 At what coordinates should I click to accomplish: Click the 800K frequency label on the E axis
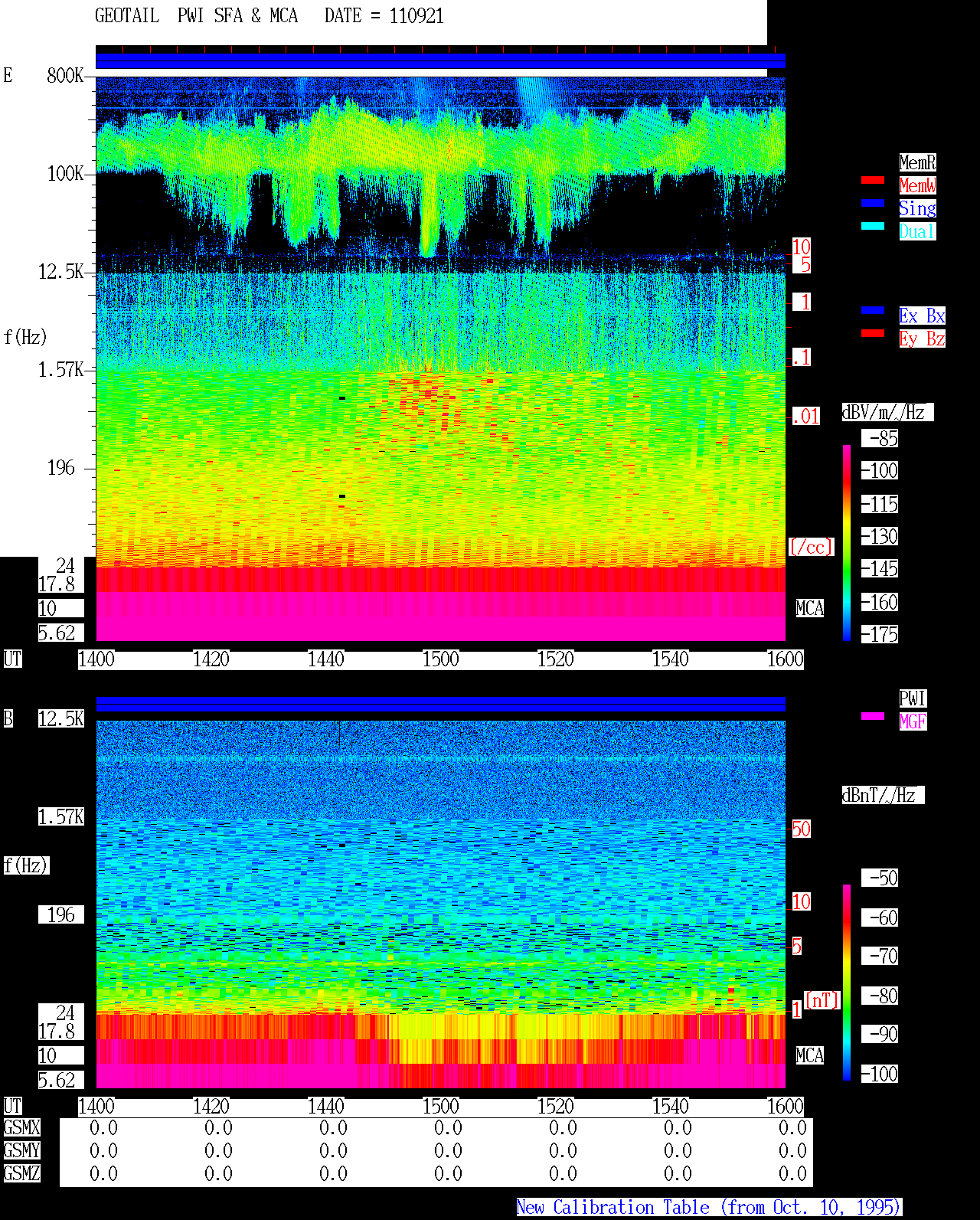pos(65,76)
